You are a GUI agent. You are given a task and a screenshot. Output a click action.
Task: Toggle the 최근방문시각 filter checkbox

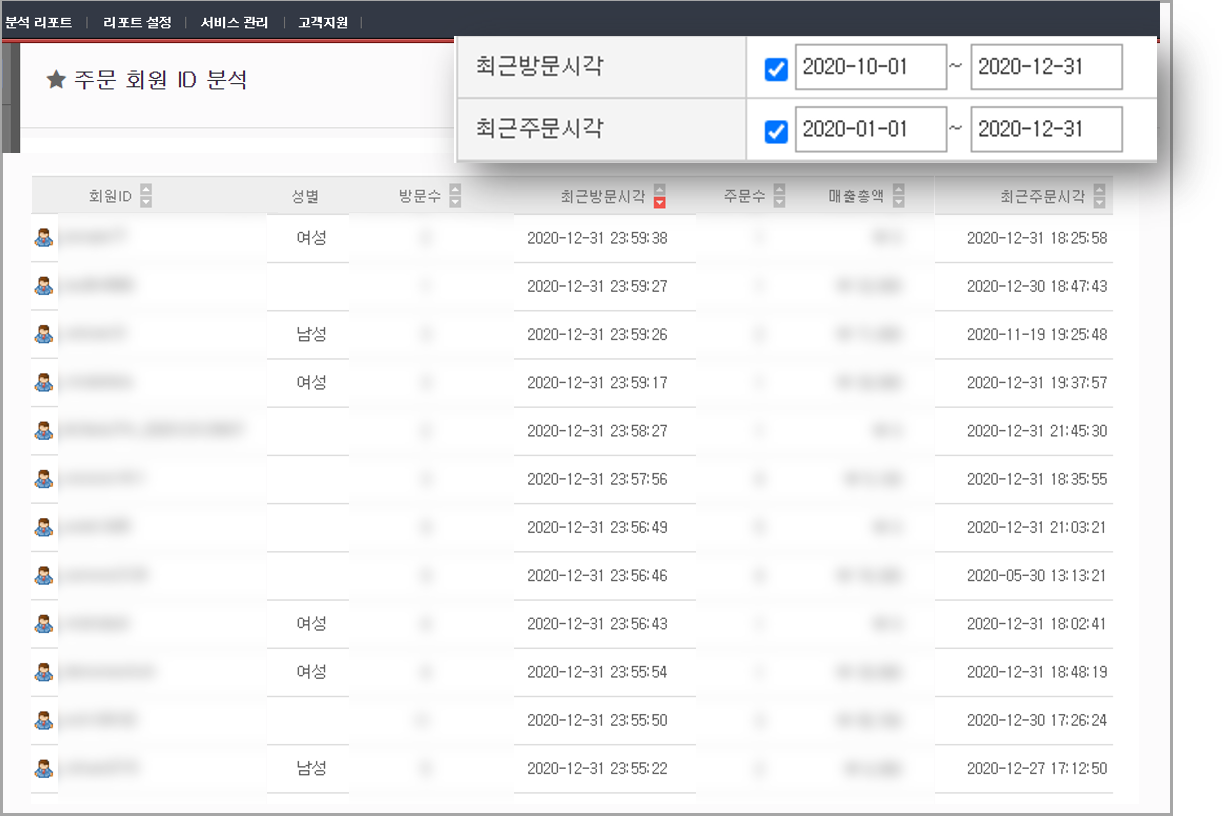point(776,69)
